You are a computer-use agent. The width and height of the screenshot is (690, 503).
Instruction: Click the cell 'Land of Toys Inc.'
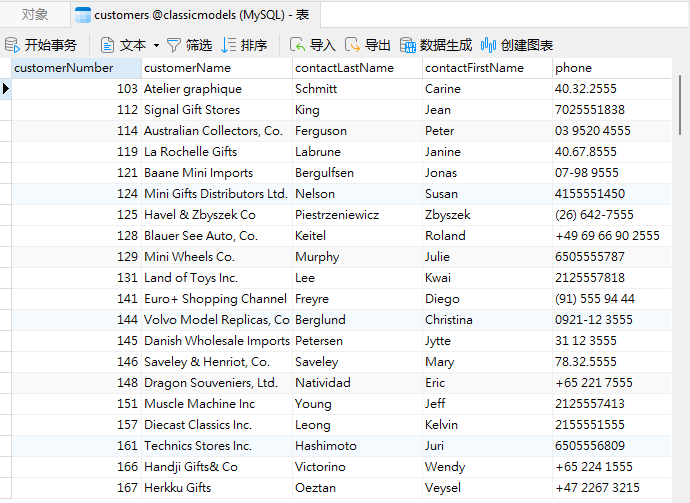217,278
